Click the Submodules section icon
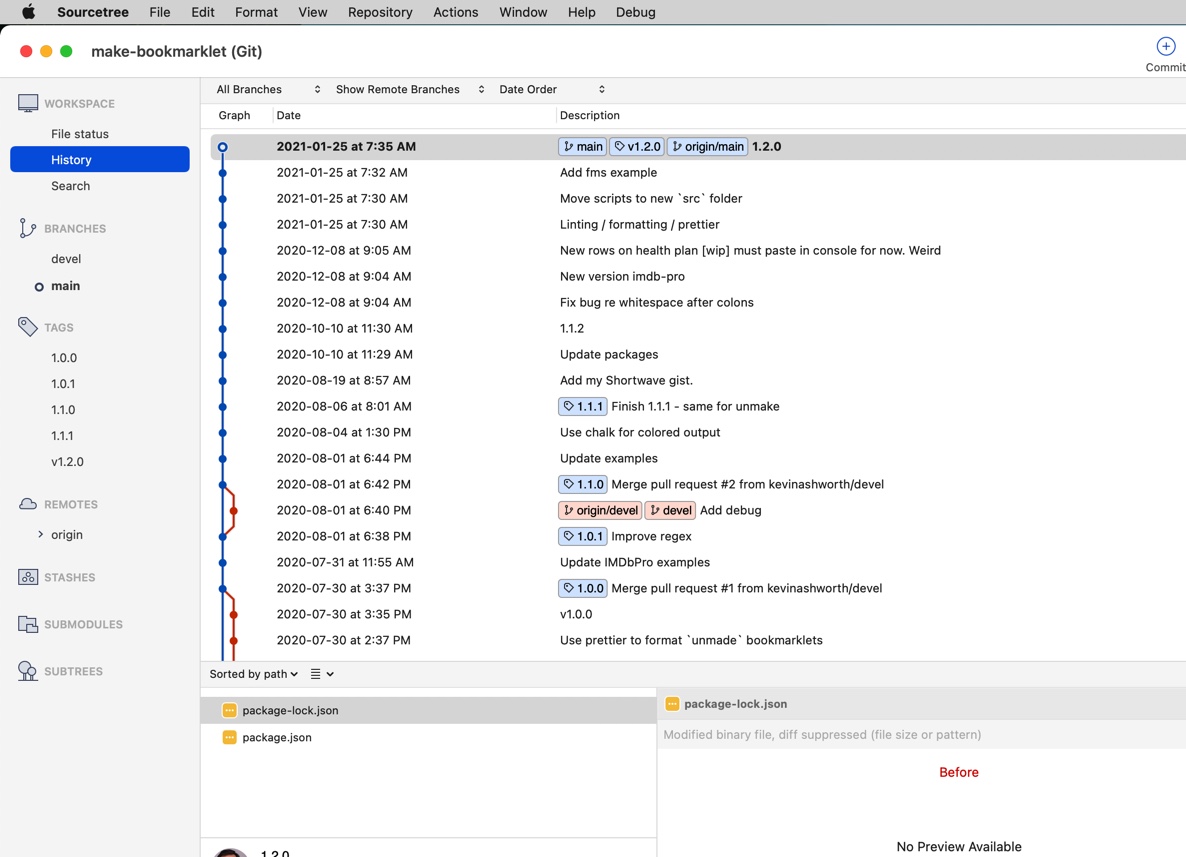This screenshot has width=1186, height=857. click(x=26, y=623)
